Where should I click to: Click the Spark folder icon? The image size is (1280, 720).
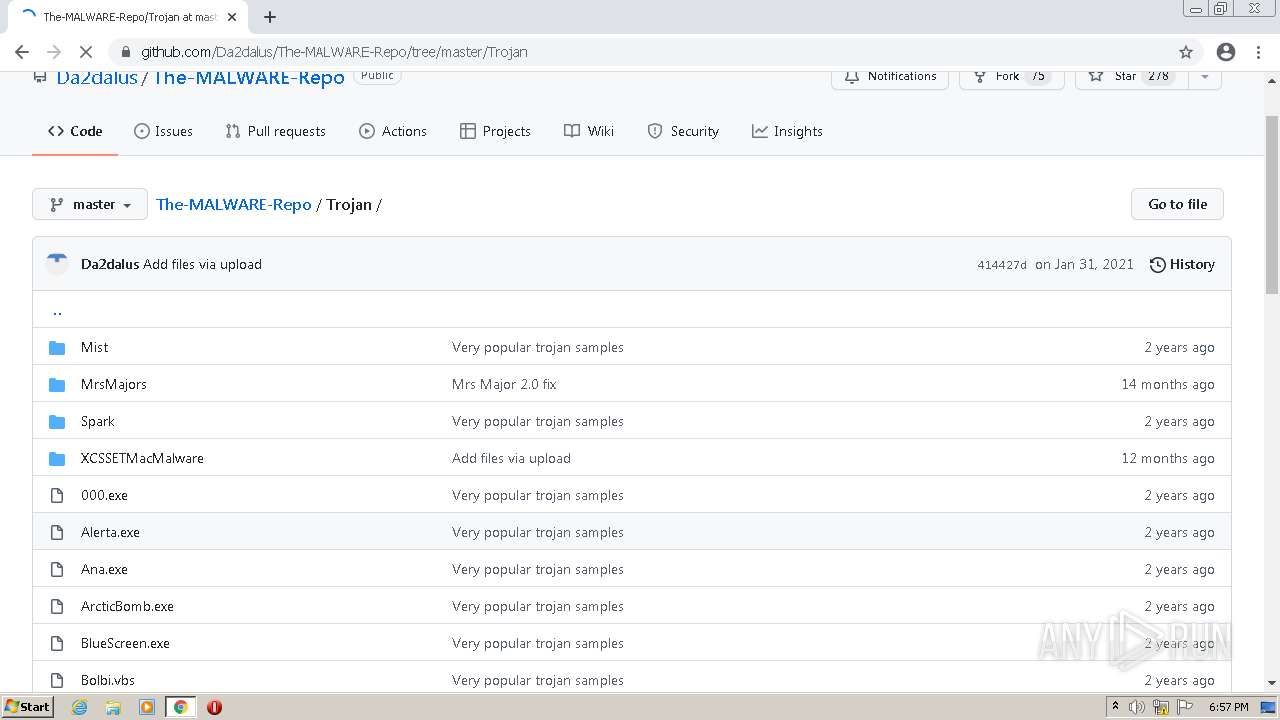(x=57, y=422)
